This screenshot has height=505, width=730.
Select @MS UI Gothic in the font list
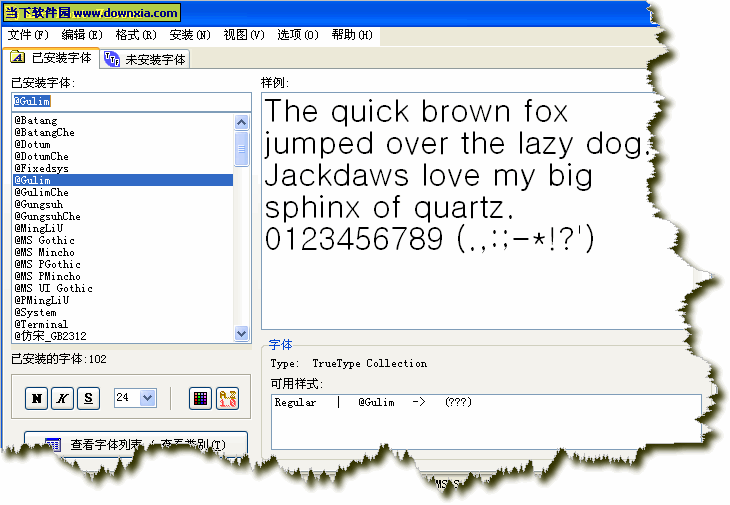(123, 289)
